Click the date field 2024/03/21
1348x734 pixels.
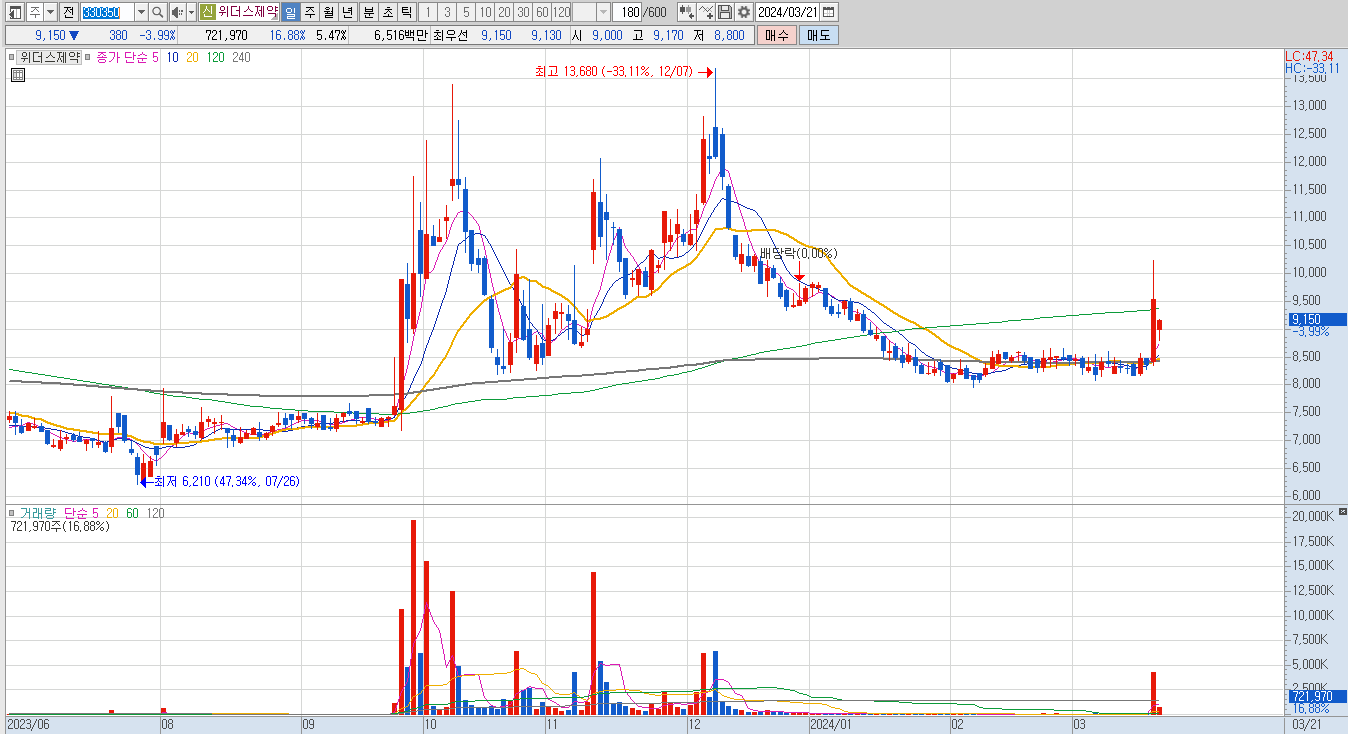(x=788, y=12)
